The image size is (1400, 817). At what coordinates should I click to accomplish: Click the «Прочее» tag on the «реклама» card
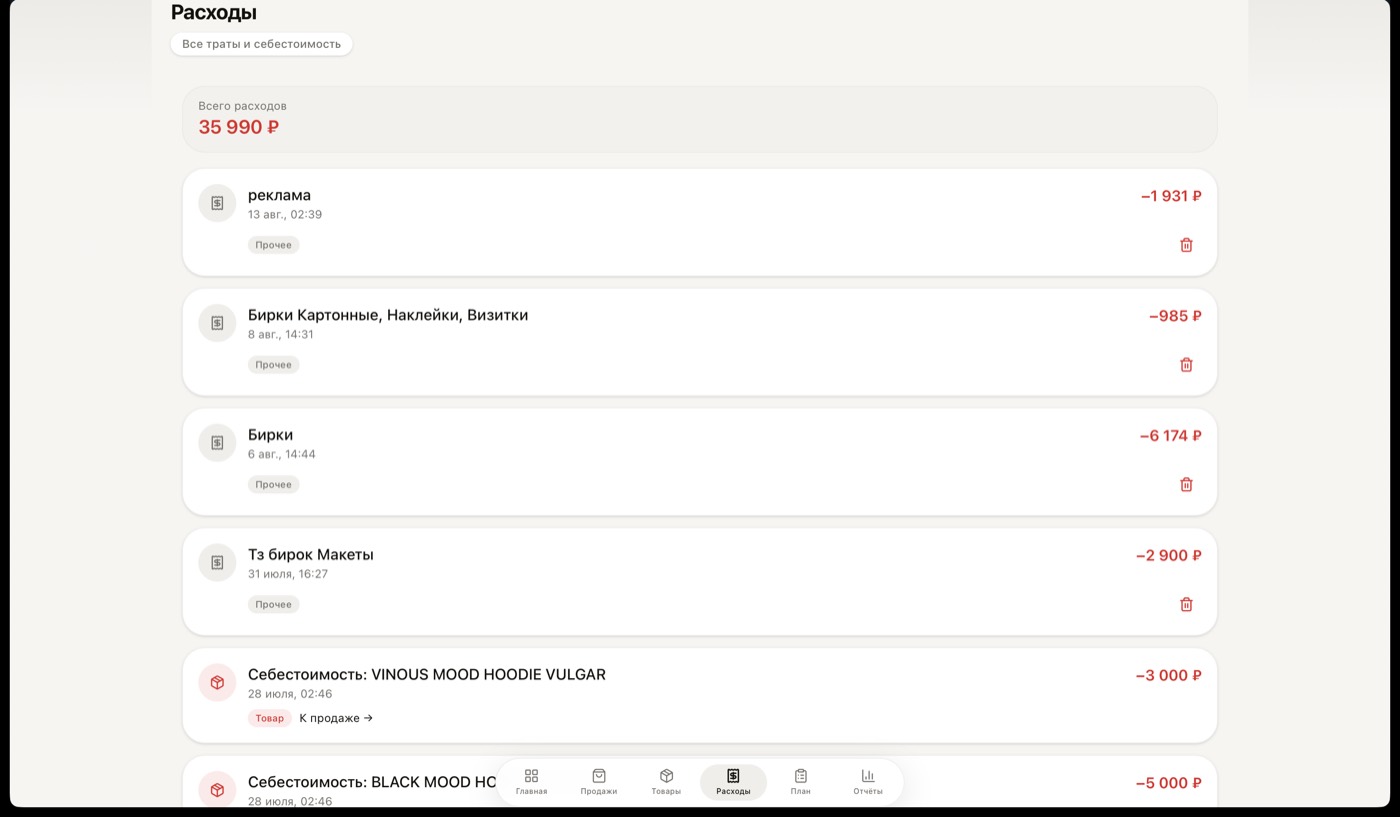coord(273,245)
